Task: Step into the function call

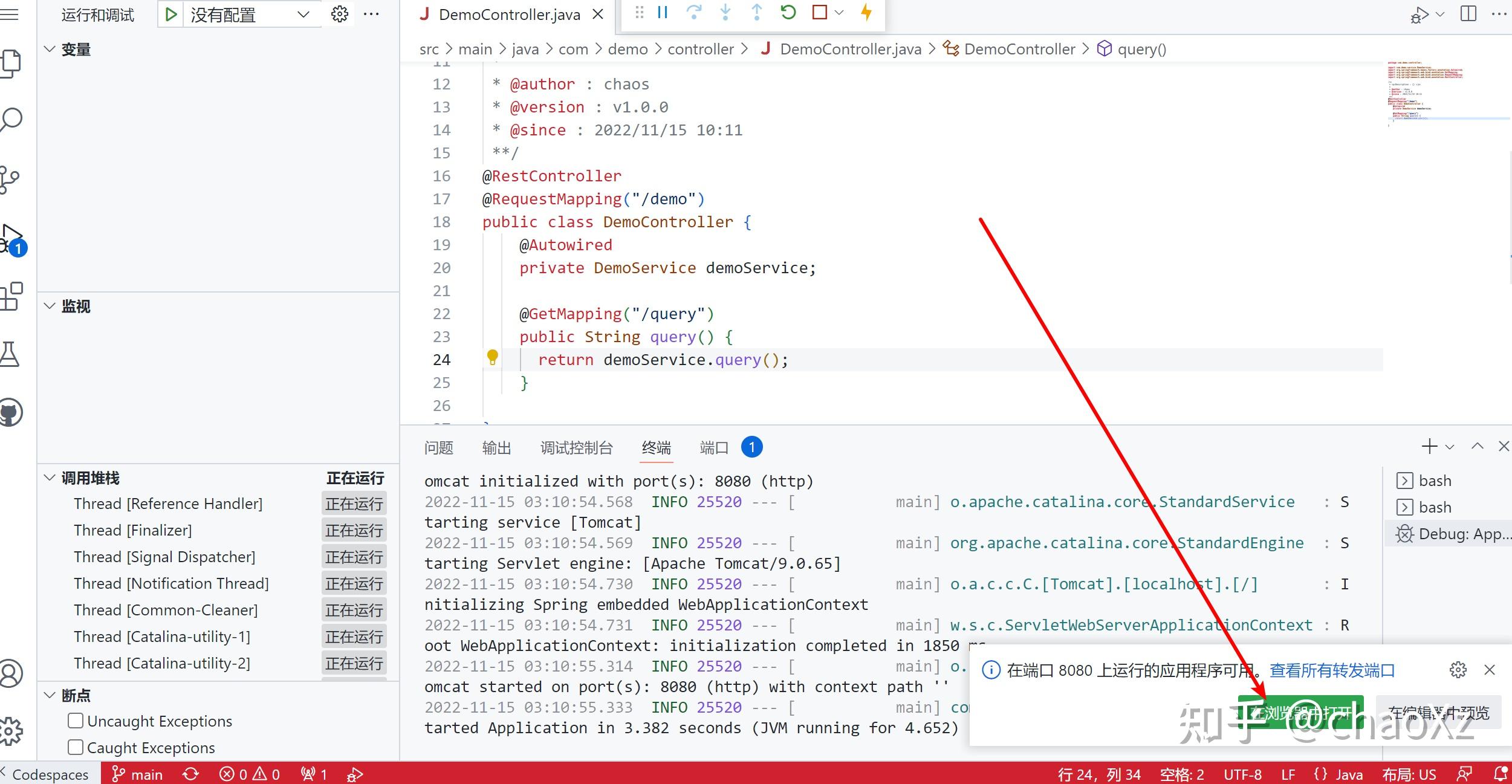Action: (725, 12)
